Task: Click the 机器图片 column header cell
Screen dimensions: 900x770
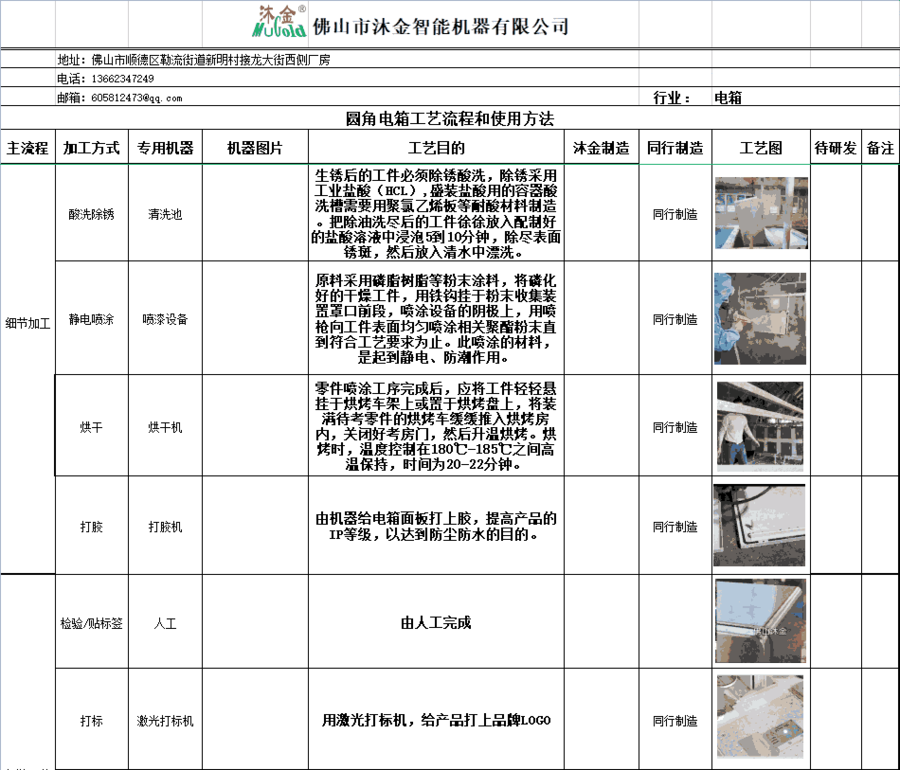Action: pyautogui.click(x=254, y=148)
